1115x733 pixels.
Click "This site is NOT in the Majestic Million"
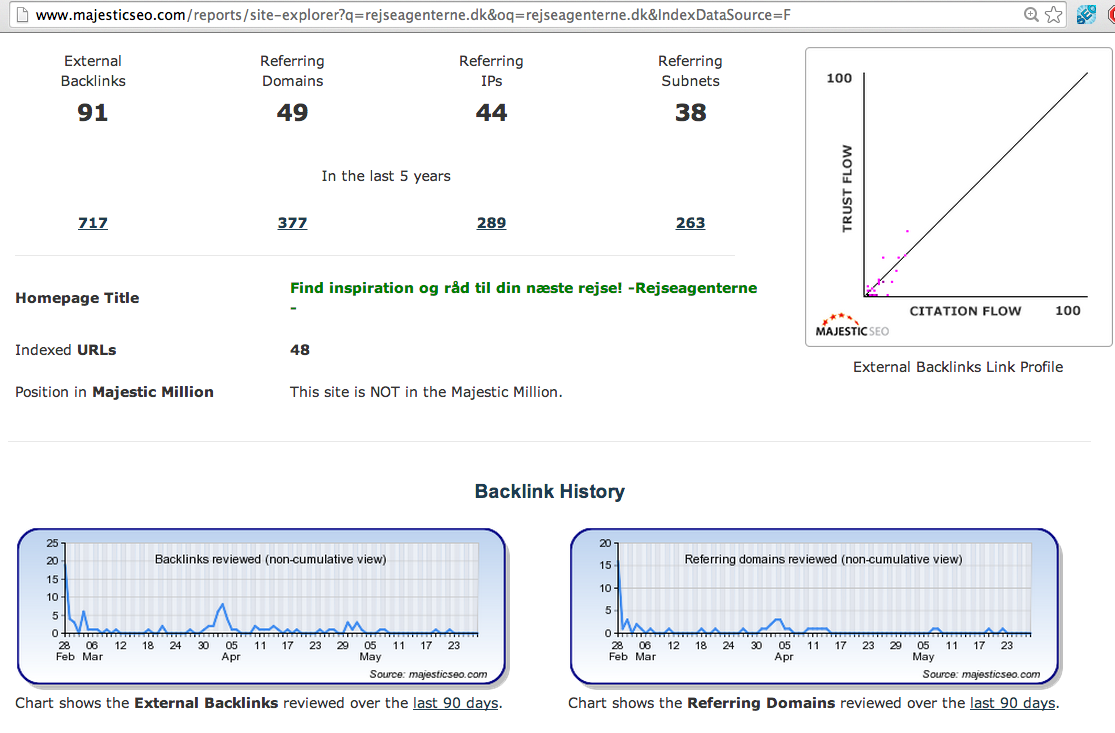coord(426,392)
